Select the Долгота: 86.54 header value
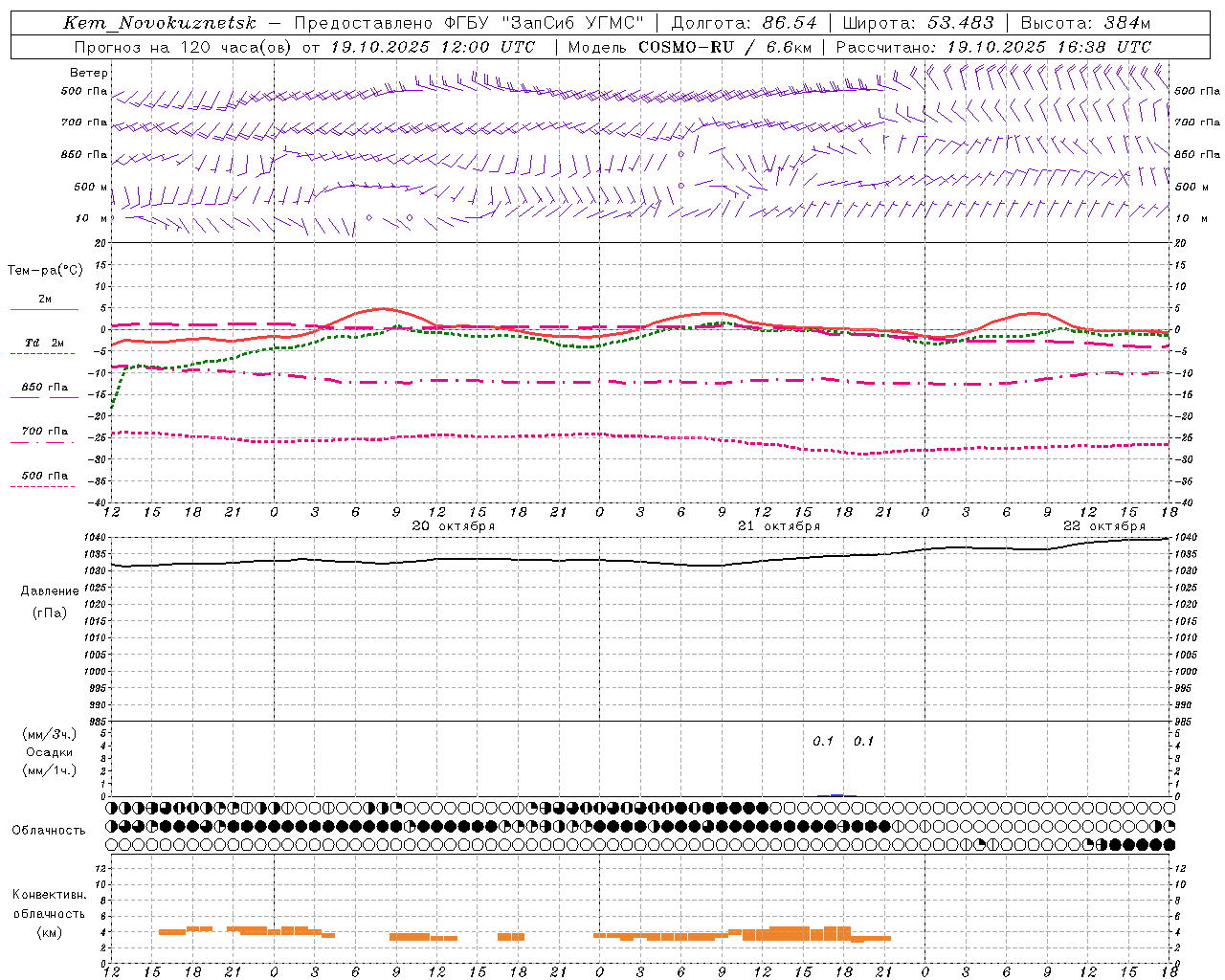 [744, 23]
